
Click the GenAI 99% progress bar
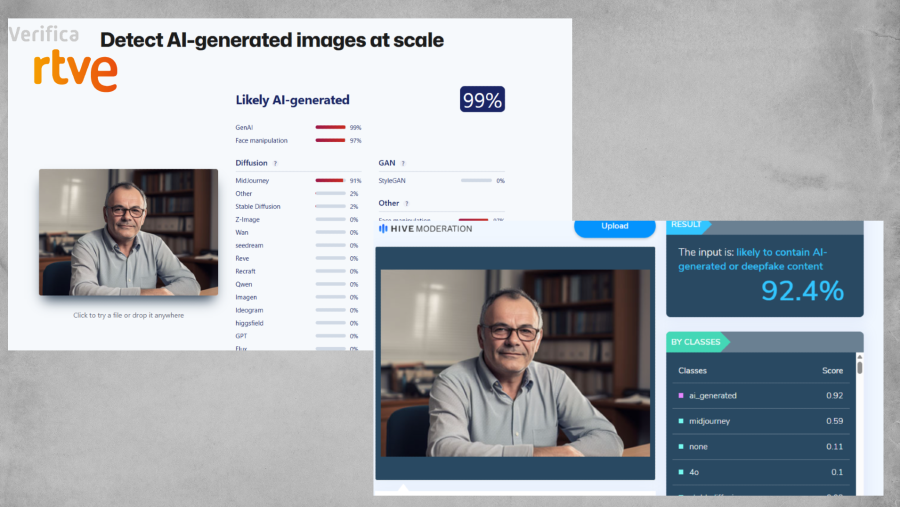(331, 127)
